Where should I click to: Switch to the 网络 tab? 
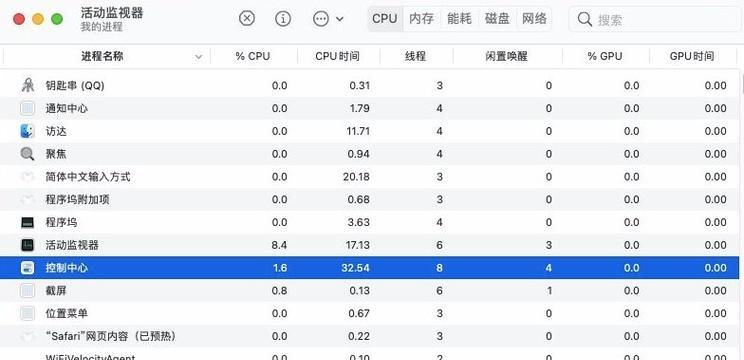534,18
